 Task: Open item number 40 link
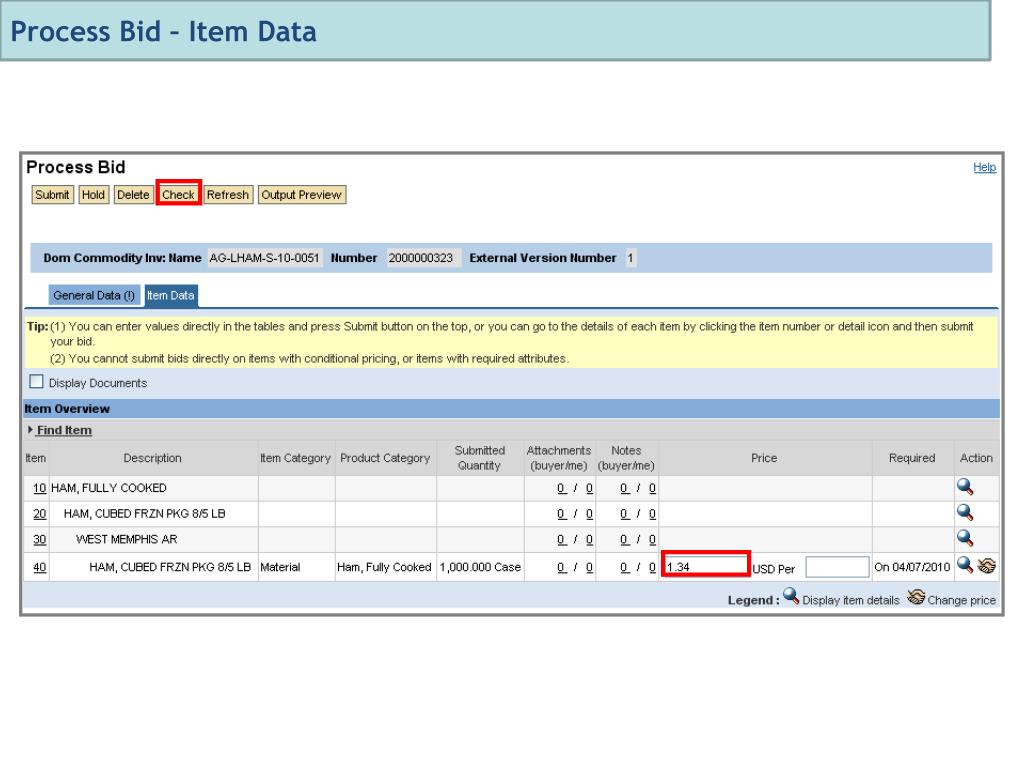click(x=40, y=567)
